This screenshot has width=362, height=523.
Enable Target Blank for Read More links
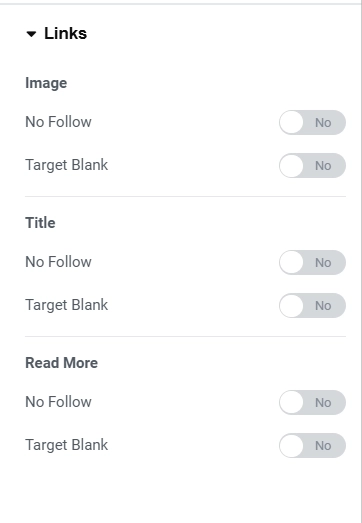pyautogui.click(x=312, y=446)
